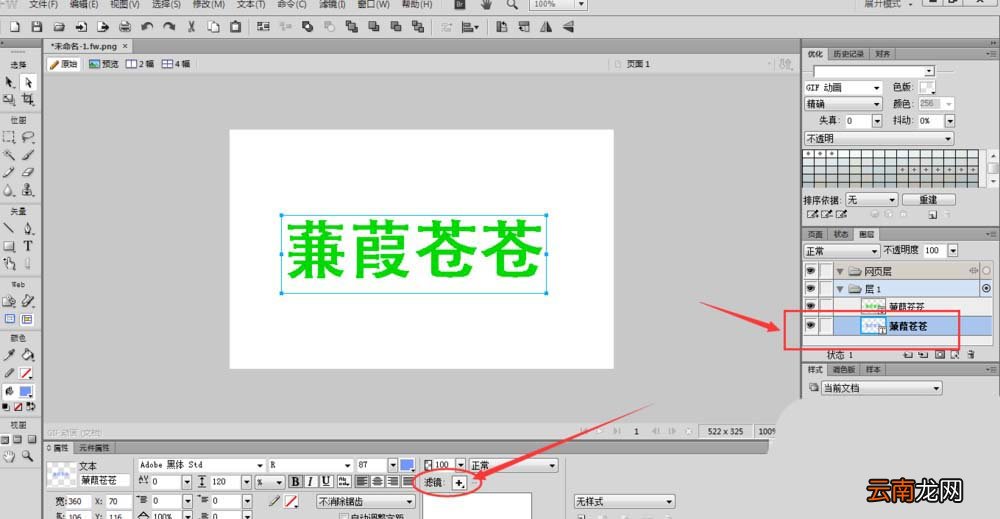
Task: Click the filter add (+) button
Action: coord(459,483)
